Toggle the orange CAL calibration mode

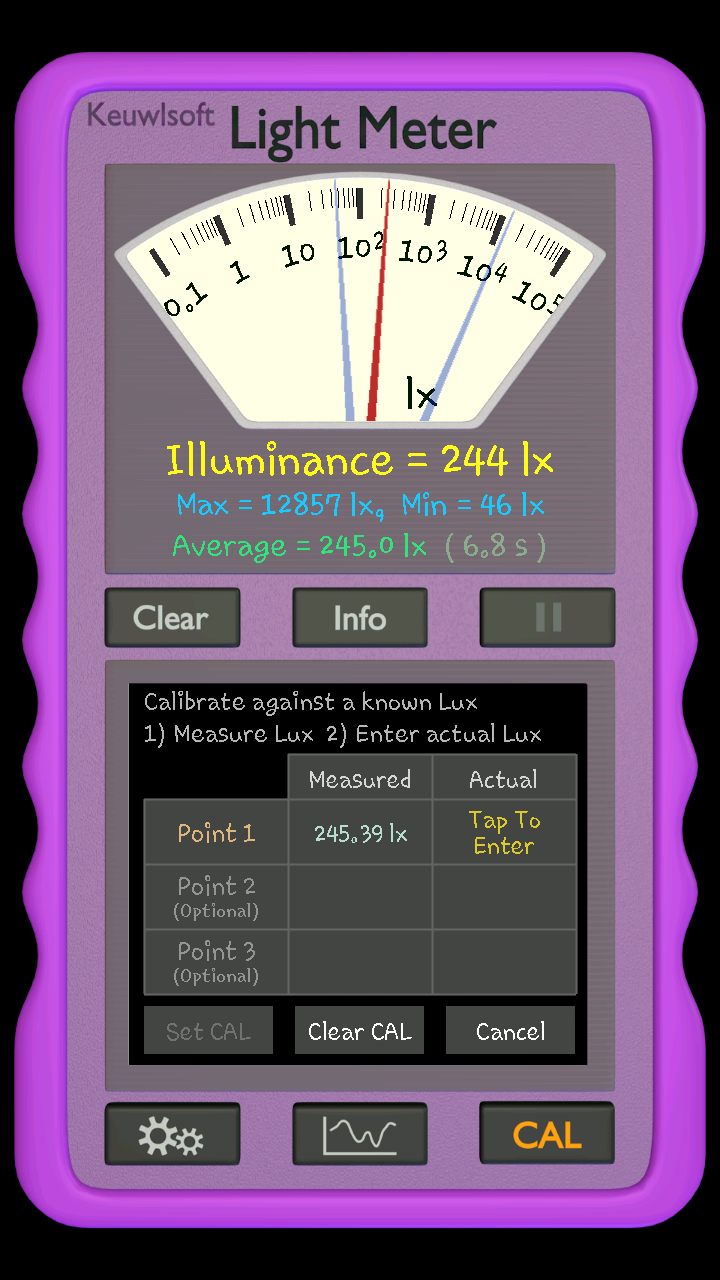point(547,1134)
